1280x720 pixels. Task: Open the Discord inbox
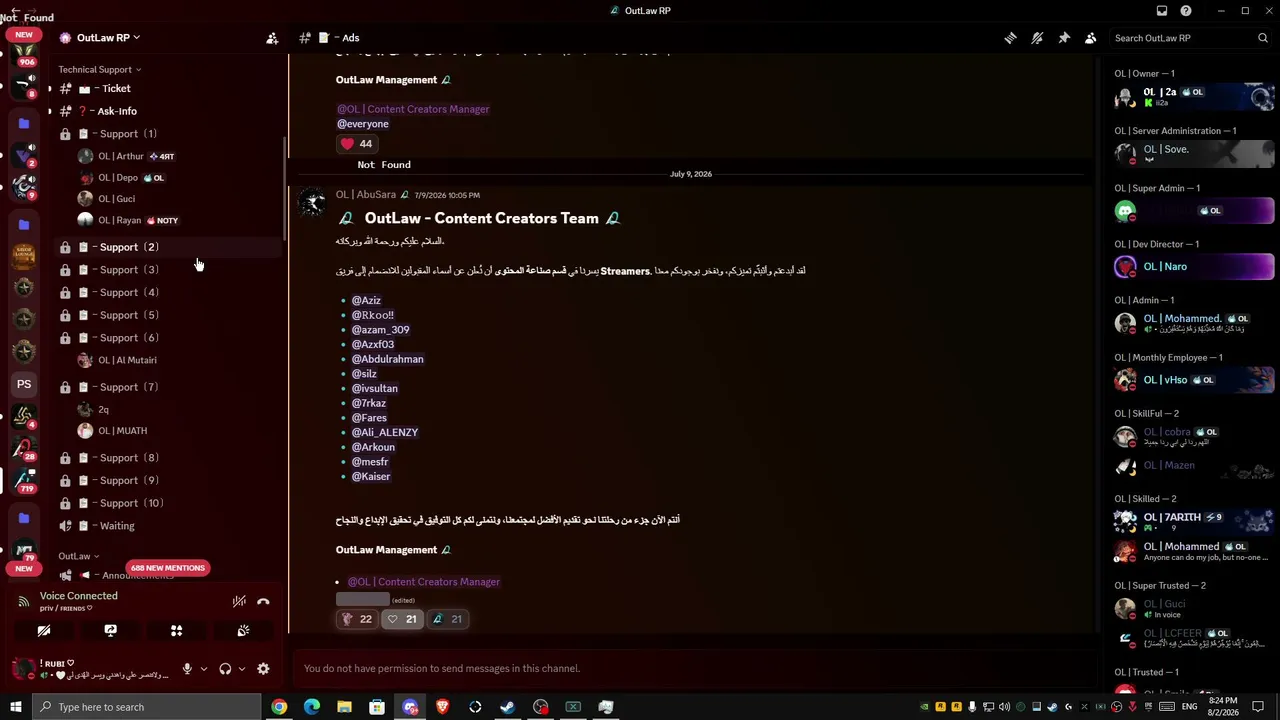coord(1162,11)
